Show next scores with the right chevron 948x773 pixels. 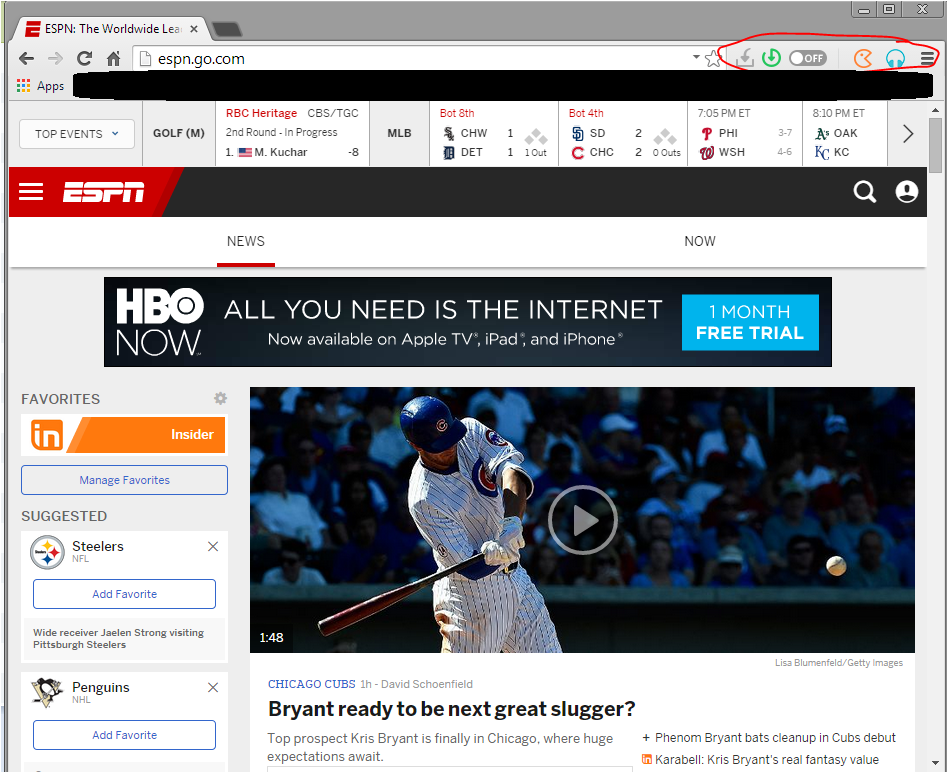pyautogui.click(x=908, y=134)
